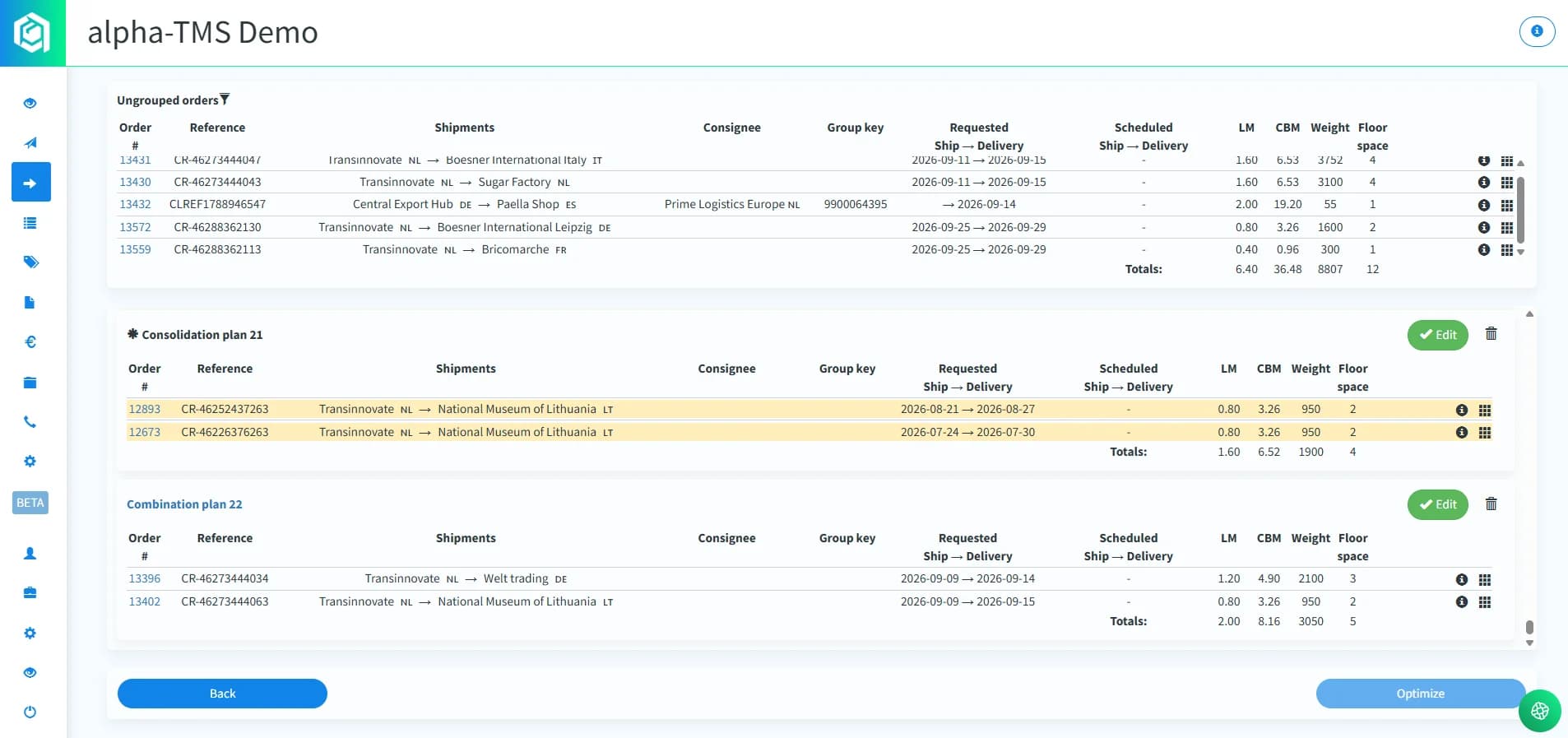Open the phone icon in the sidebar
Viewport: 1568px width, 738px height.
tap(30, 422)
